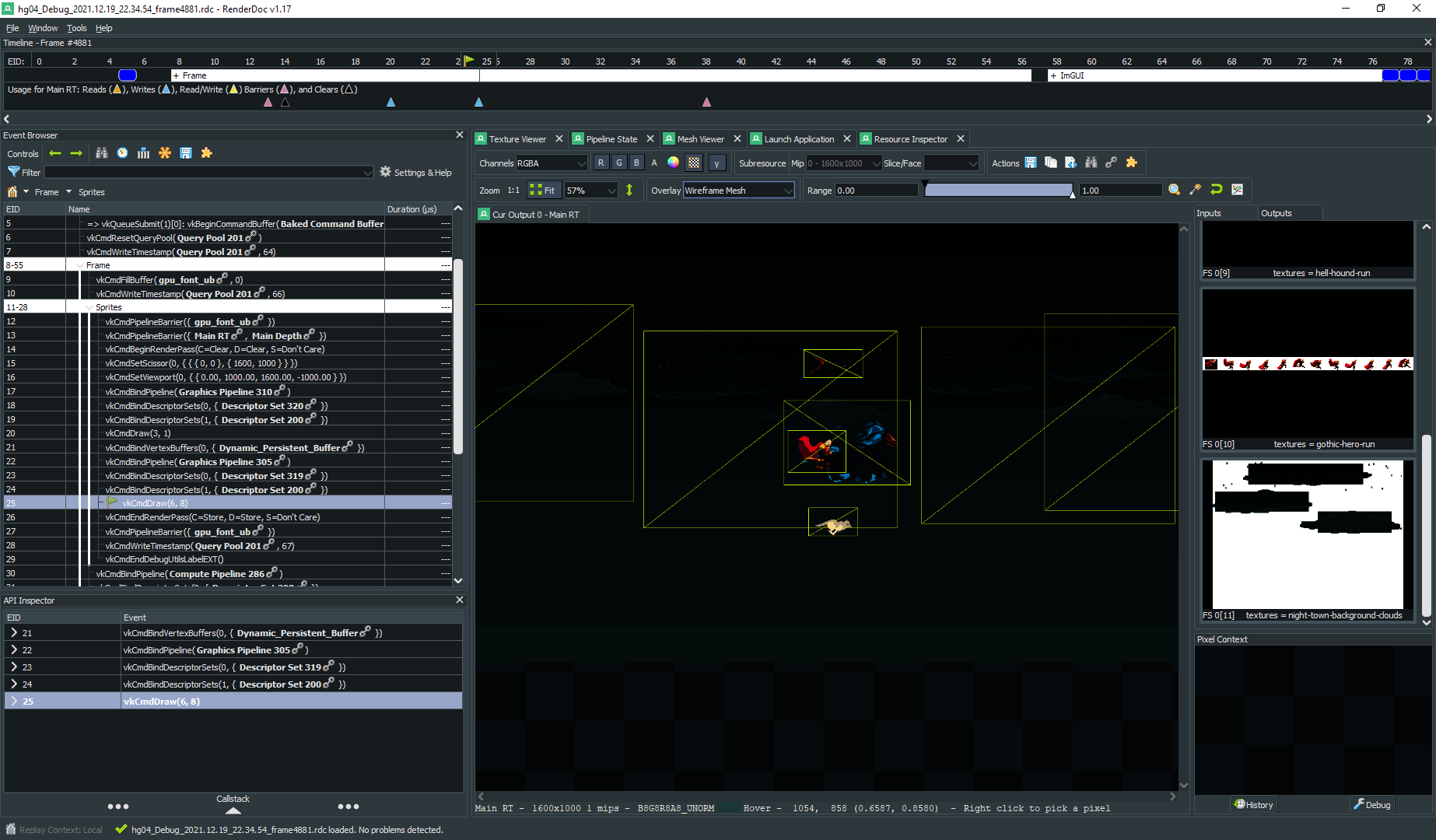This screenshot has height=840, width=1436.
Task: Click the white point handle on range slider
Action: pyautogui.click(x=1073, y=193)
